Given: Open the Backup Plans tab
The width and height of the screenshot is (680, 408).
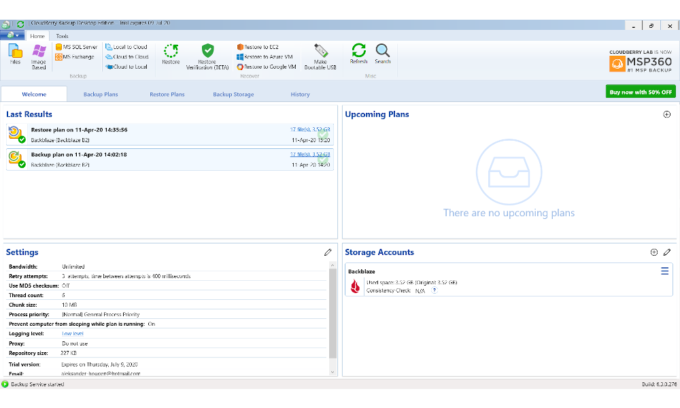Looking at the screenshot, I should click(101, 94).
